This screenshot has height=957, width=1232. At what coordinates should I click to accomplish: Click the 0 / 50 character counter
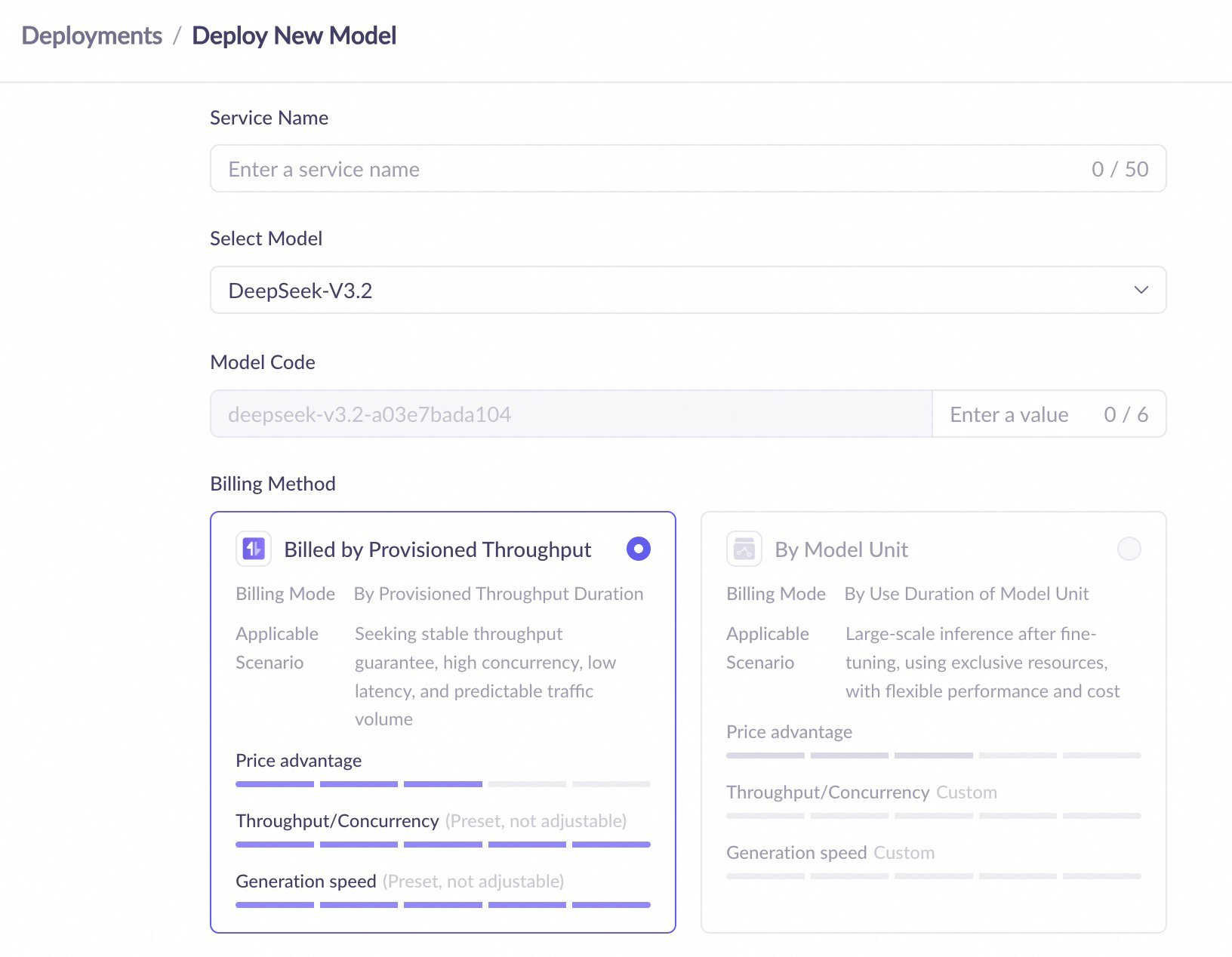(x=1120, y=169)
